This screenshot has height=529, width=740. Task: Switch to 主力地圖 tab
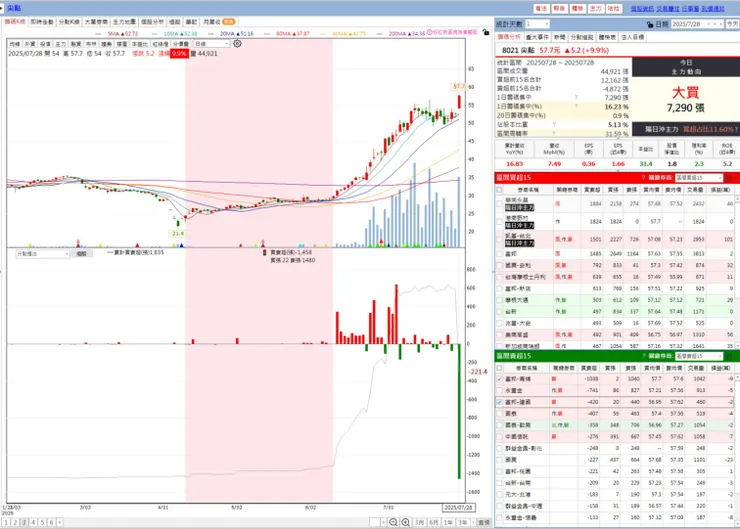(x=124, y=22)
